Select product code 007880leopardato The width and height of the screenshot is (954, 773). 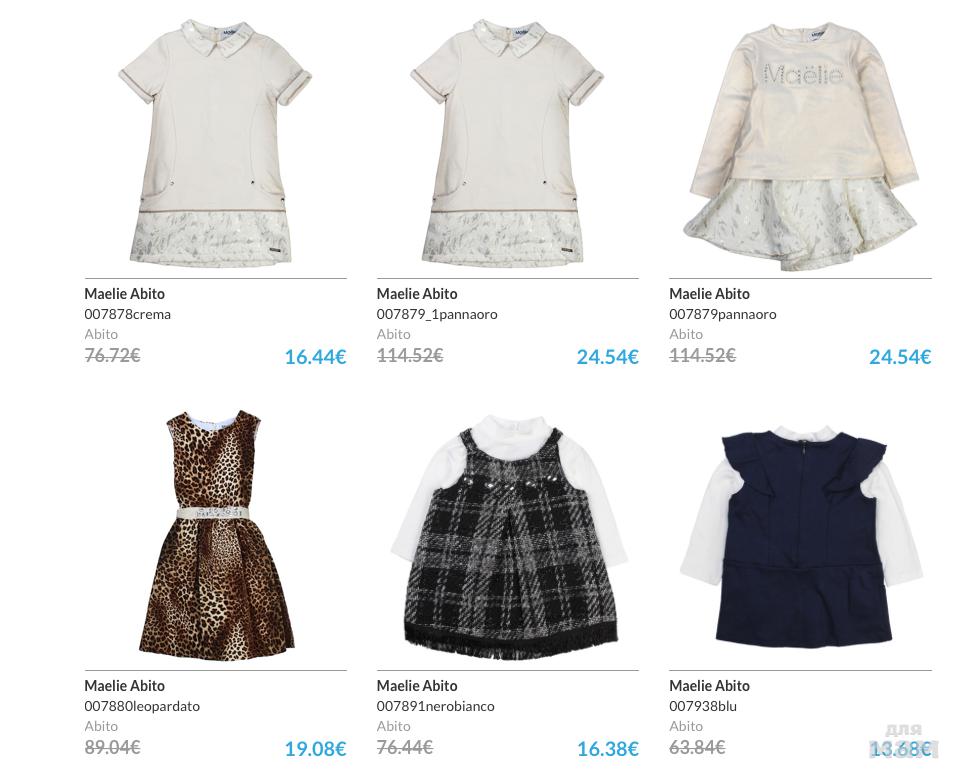(x=142, y=706)
